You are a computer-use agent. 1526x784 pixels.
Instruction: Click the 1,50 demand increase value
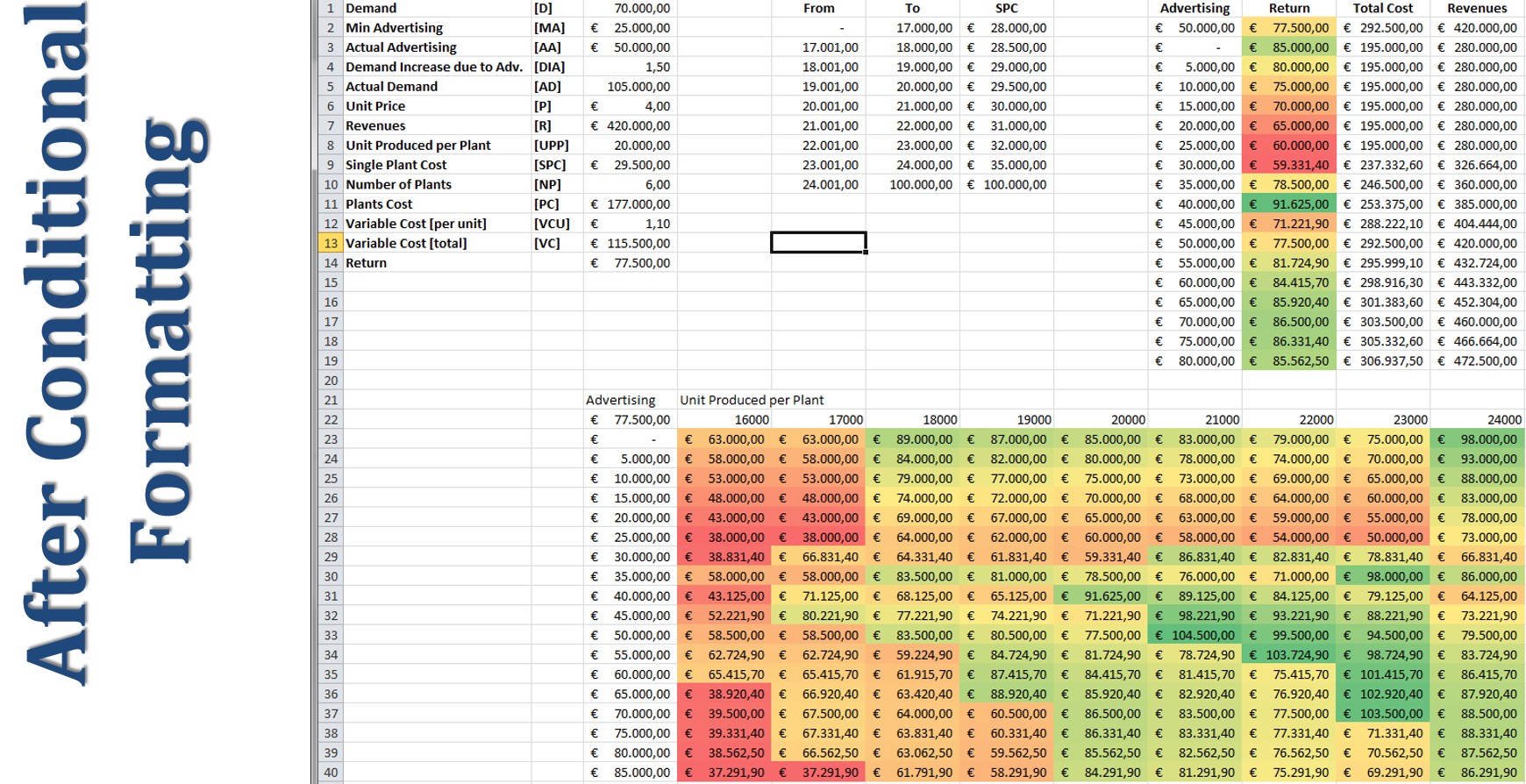click(631, 67)
